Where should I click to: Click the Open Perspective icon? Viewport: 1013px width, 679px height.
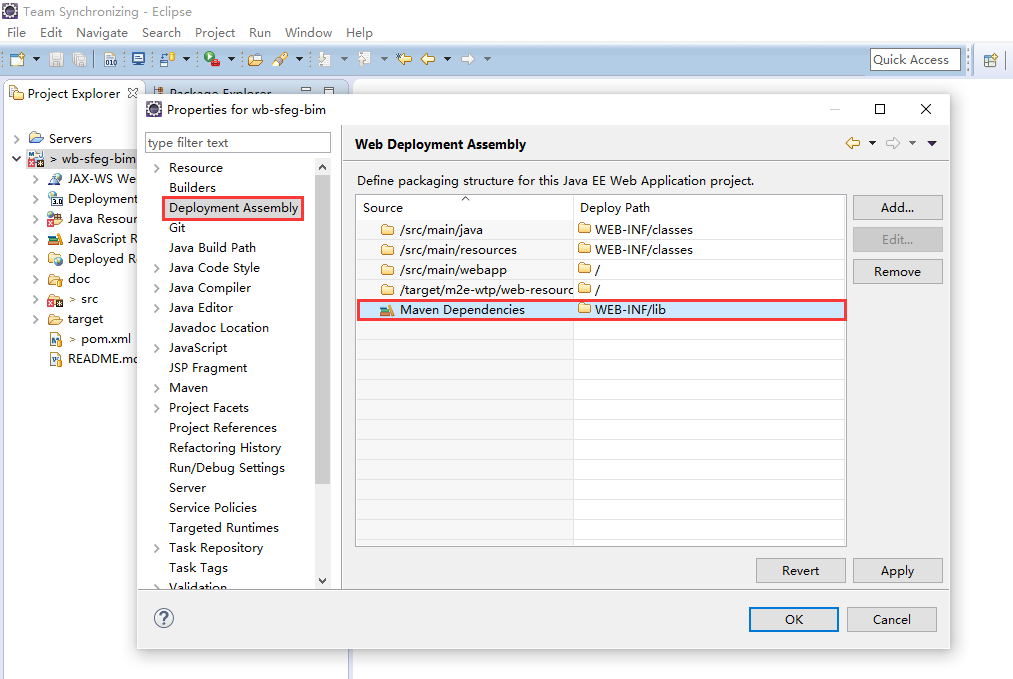click(990, 60)
